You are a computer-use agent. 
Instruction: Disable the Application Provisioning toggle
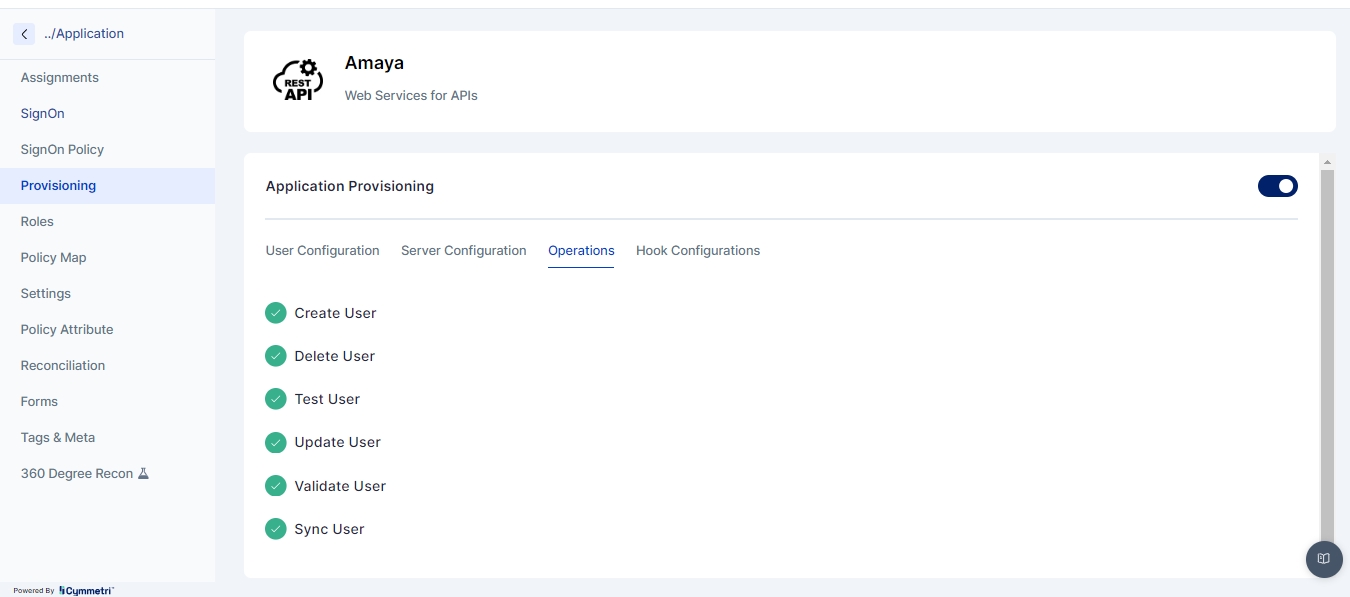click(1277, 186)
